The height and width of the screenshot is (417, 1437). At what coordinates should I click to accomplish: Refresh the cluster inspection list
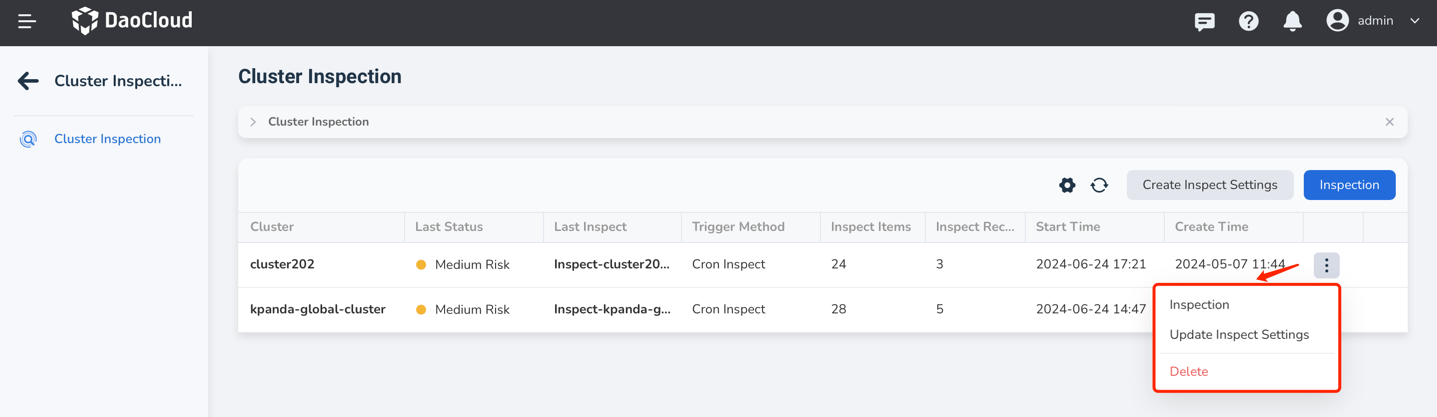coord(1099,185)
